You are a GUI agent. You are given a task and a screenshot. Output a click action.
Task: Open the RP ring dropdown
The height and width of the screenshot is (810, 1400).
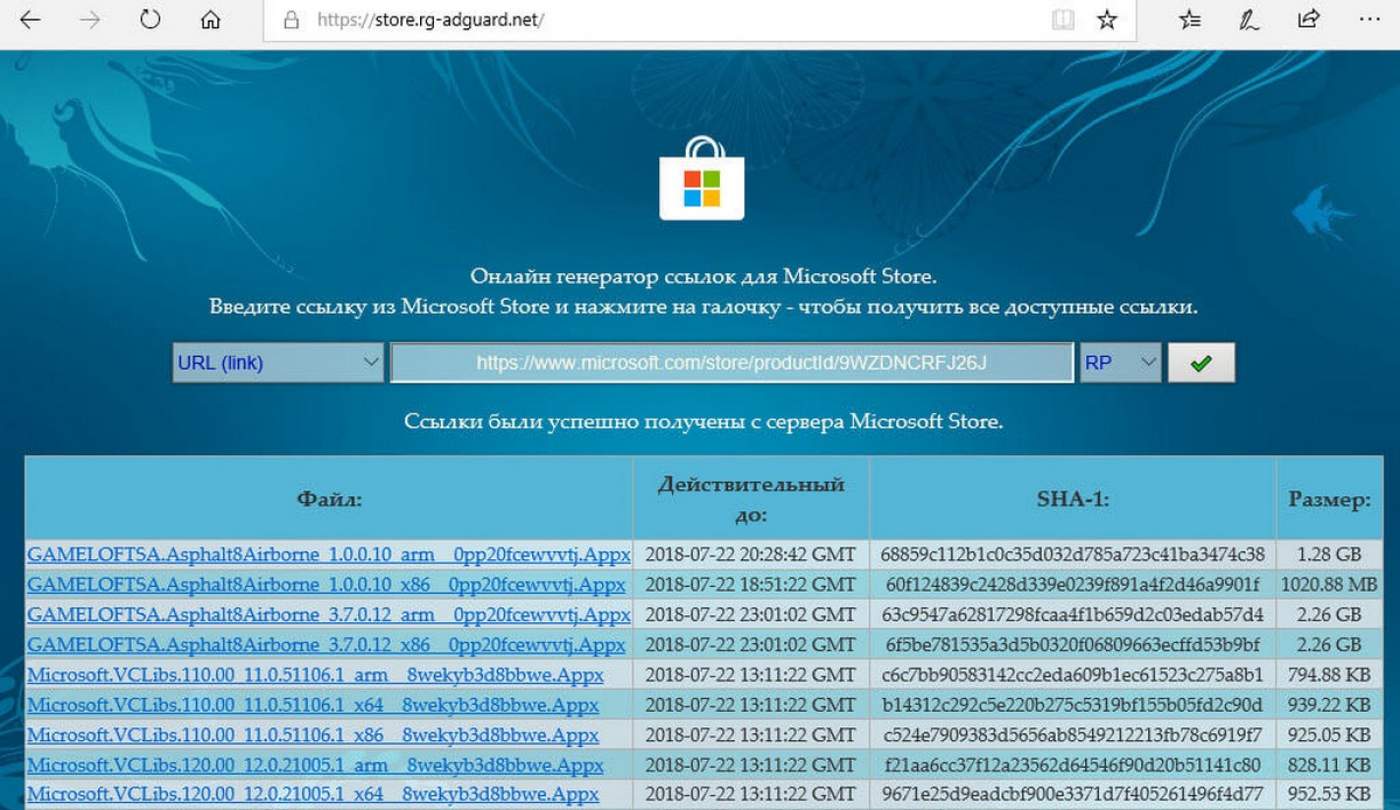tap(1120, 363)
